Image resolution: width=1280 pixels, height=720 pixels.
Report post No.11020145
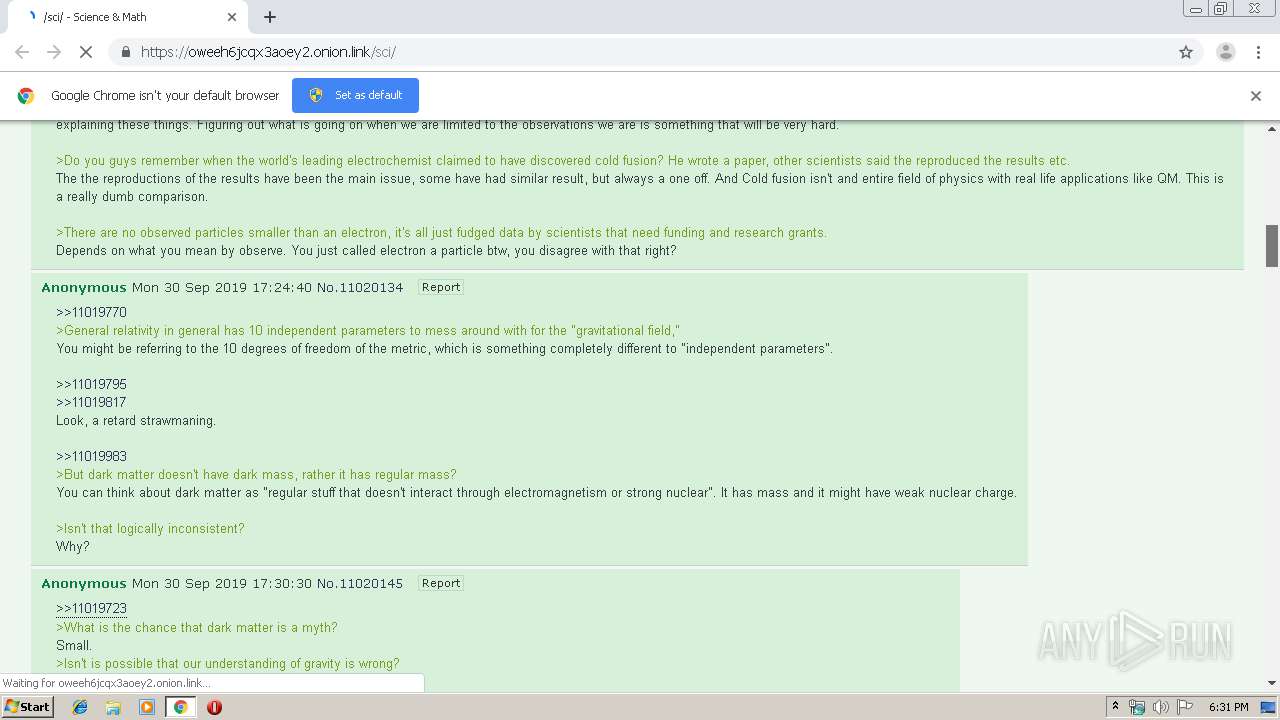point(441,583)
